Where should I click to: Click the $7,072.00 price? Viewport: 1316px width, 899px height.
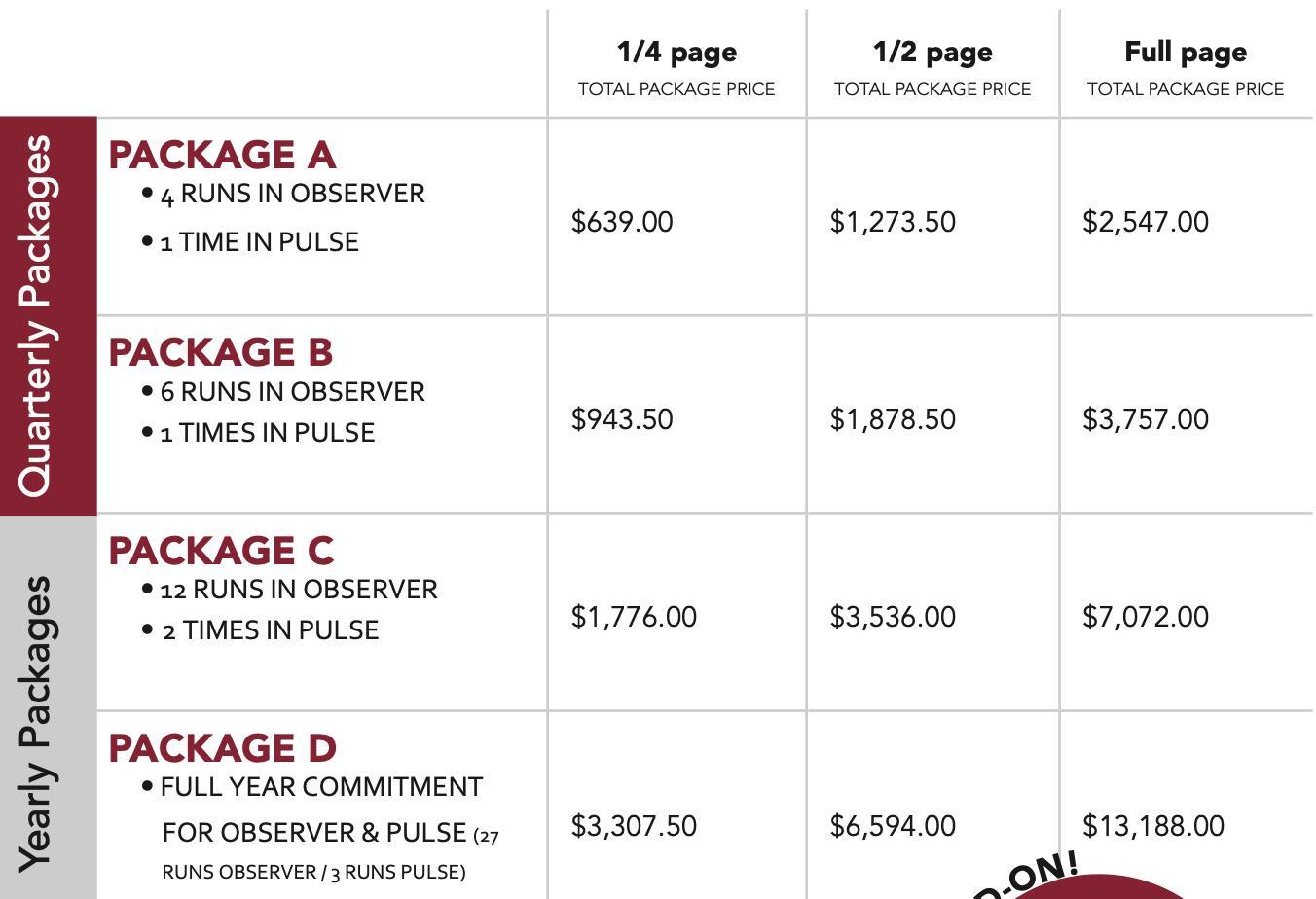pyautogui.click(x=1146, y=617)
